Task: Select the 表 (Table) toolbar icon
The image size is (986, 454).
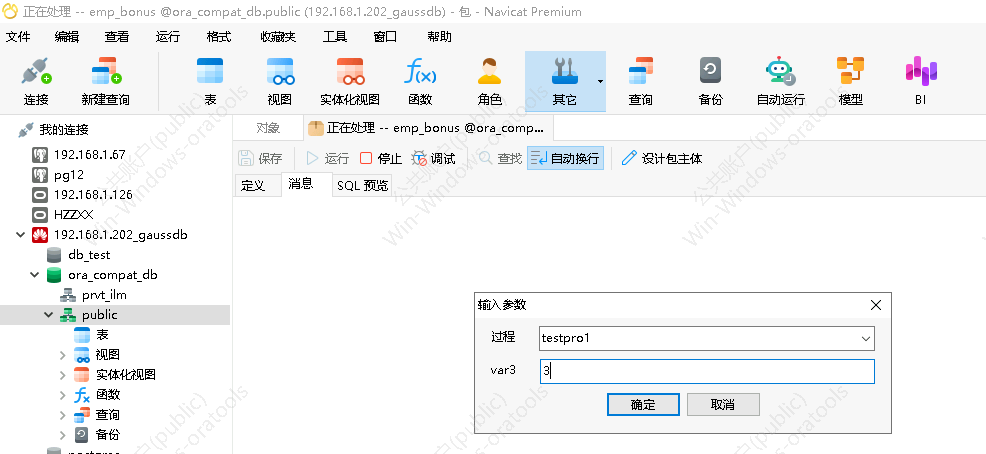Action: click(210, 81)
